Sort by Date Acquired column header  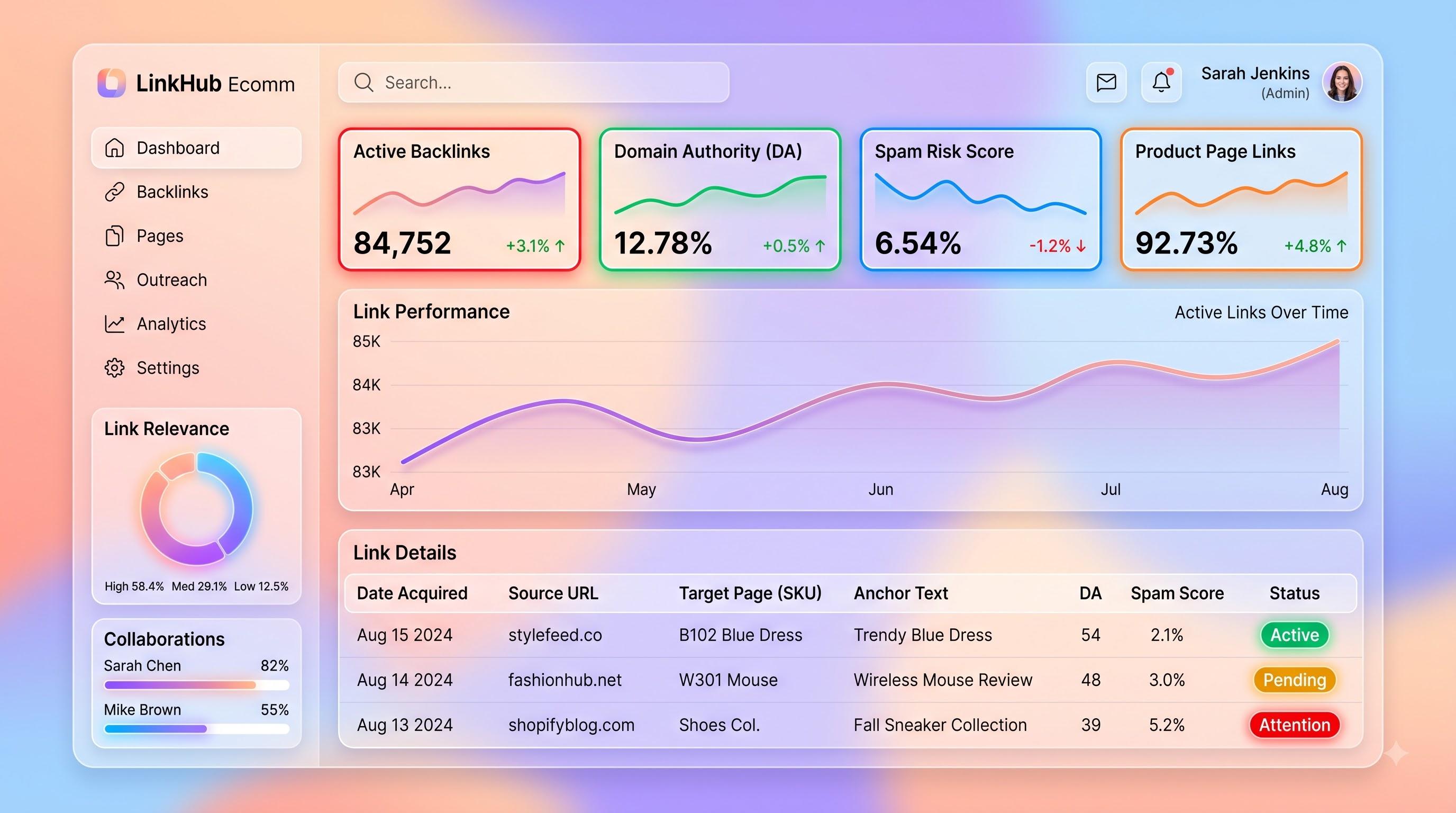click(x=412, y=593)
